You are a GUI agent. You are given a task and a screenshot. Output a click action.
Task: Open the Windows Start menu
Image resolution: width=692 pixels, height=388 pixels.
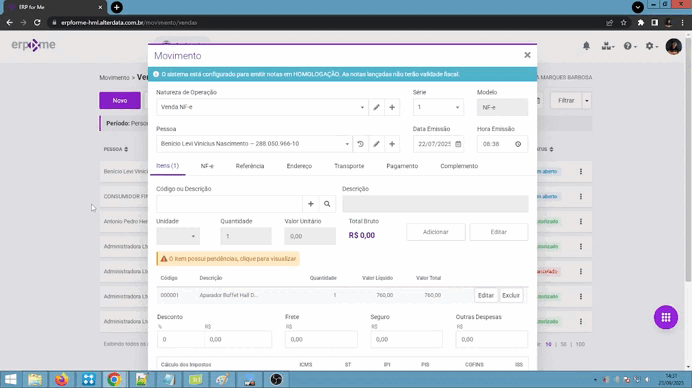[x=11, y=379]
